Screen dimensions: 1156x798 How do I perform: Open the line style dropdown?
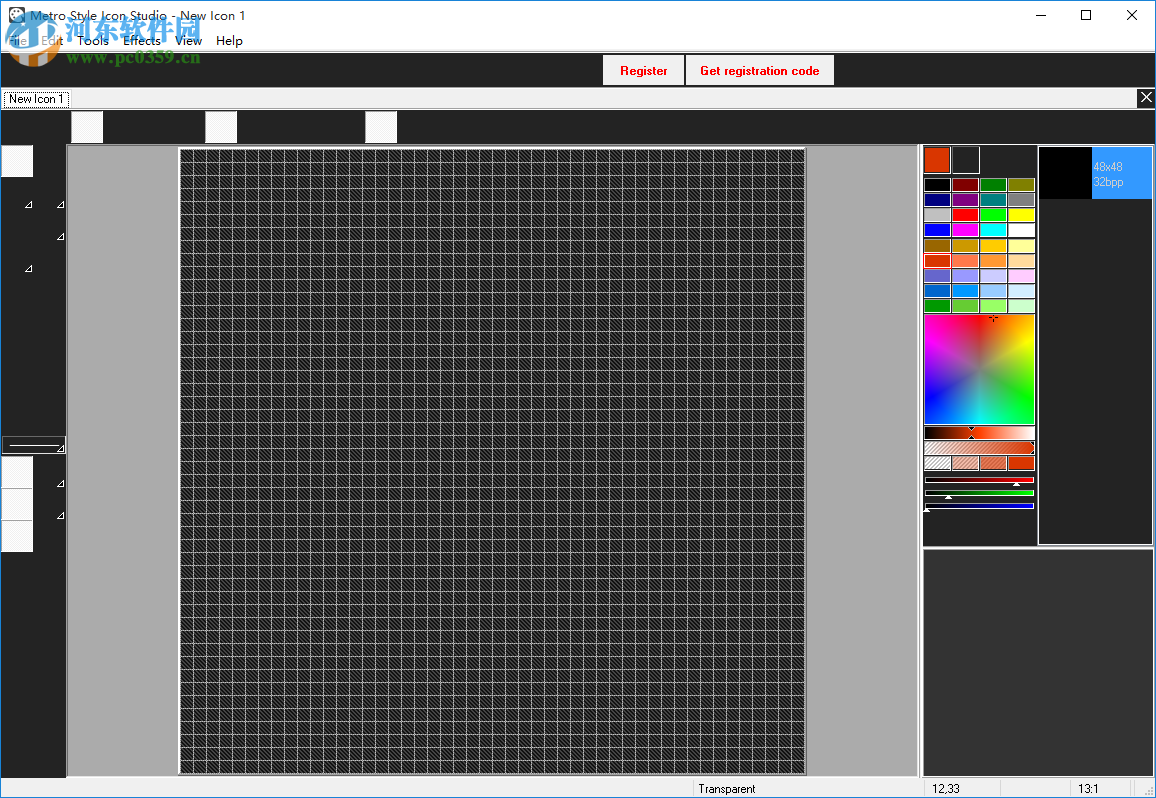click(34, 445)
